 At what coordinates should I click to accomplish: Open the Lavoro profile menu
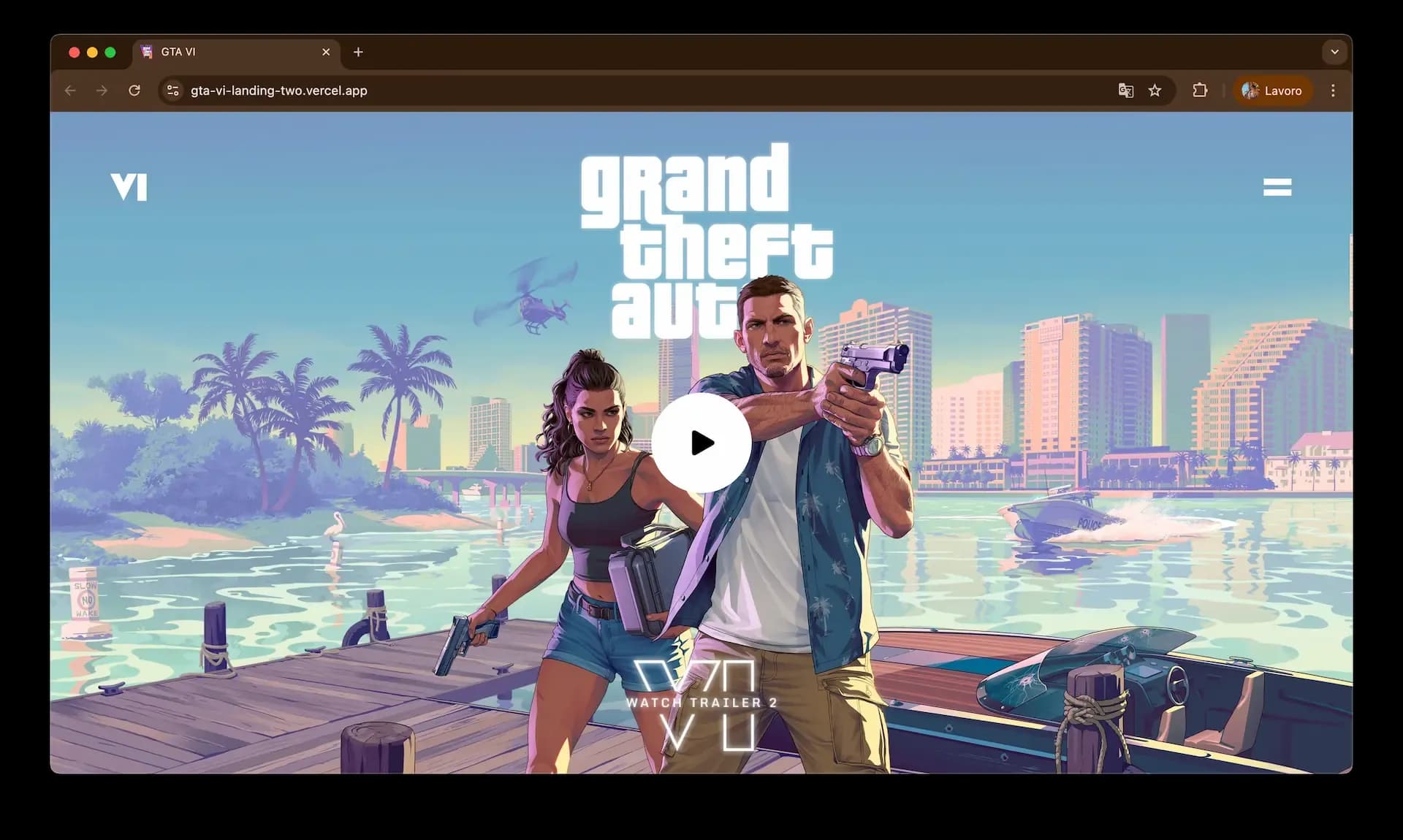[1272, 91]
